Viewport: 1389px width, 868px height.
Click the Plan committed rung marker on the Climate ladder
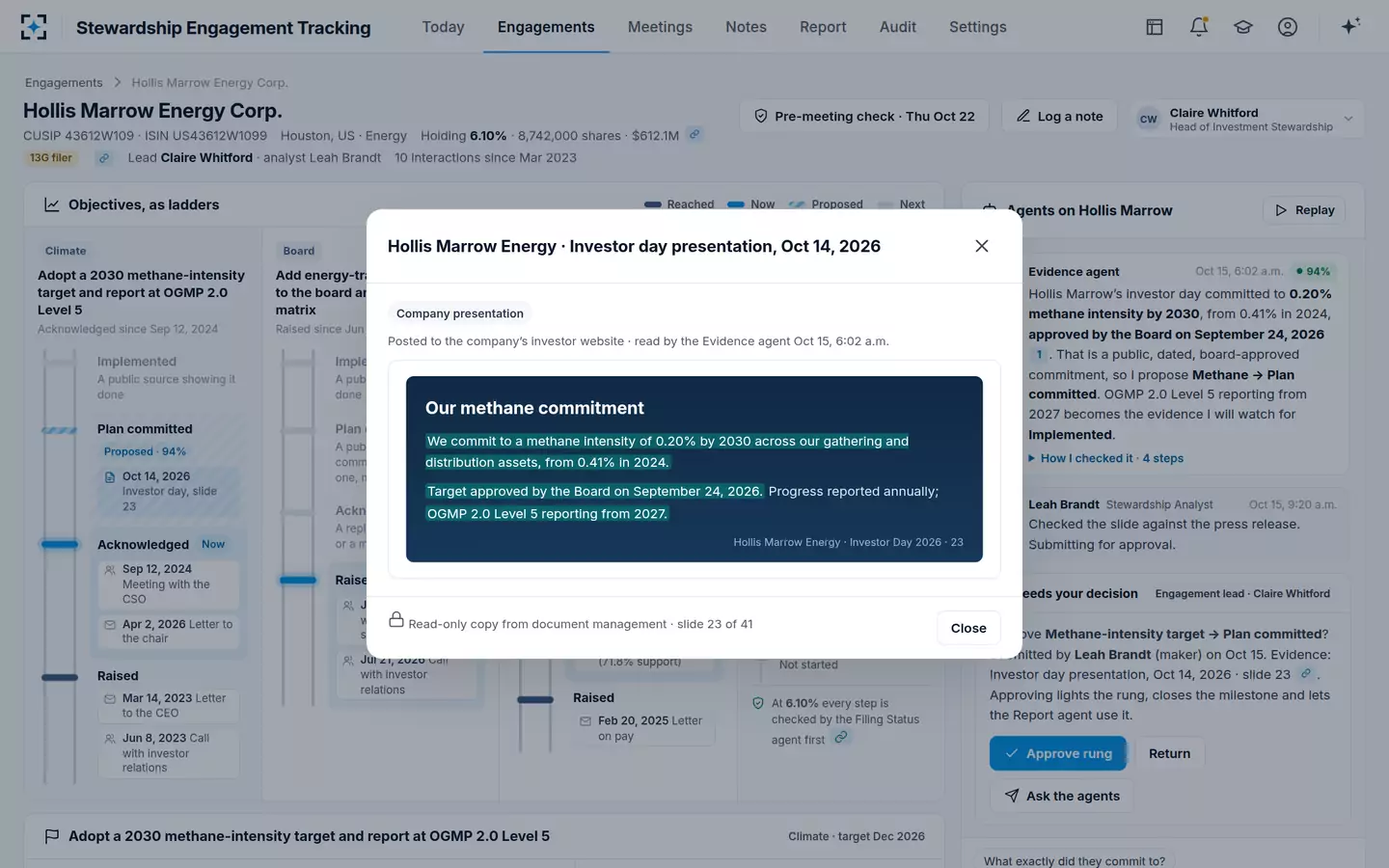[x=60, y=430]
